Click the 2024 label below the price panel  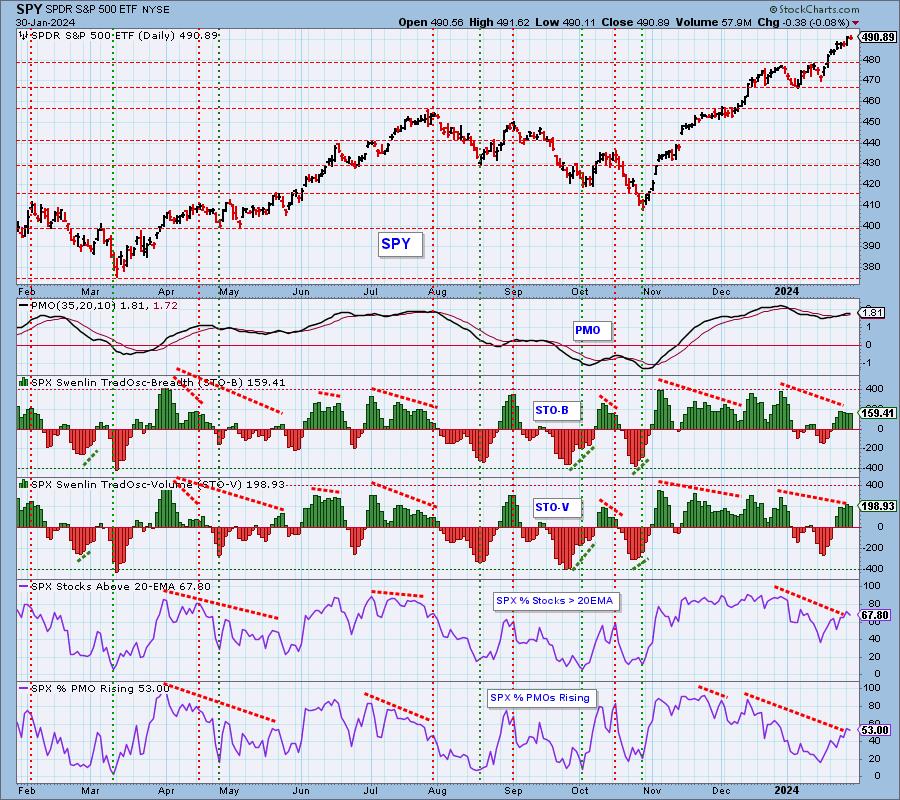coord(786,292)
